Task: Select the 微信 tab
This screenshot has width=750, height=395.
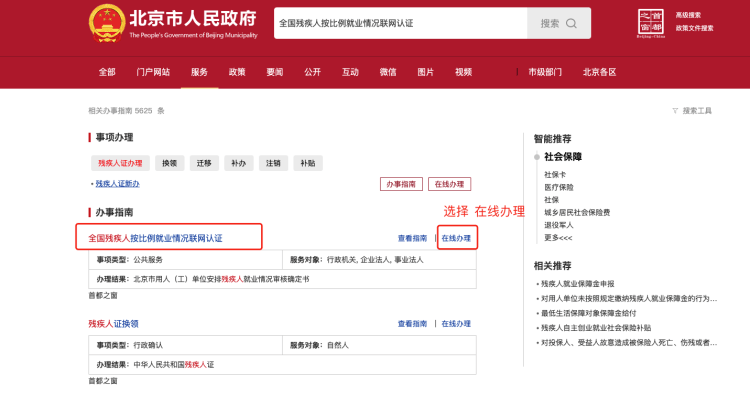Action: (388, 72)
